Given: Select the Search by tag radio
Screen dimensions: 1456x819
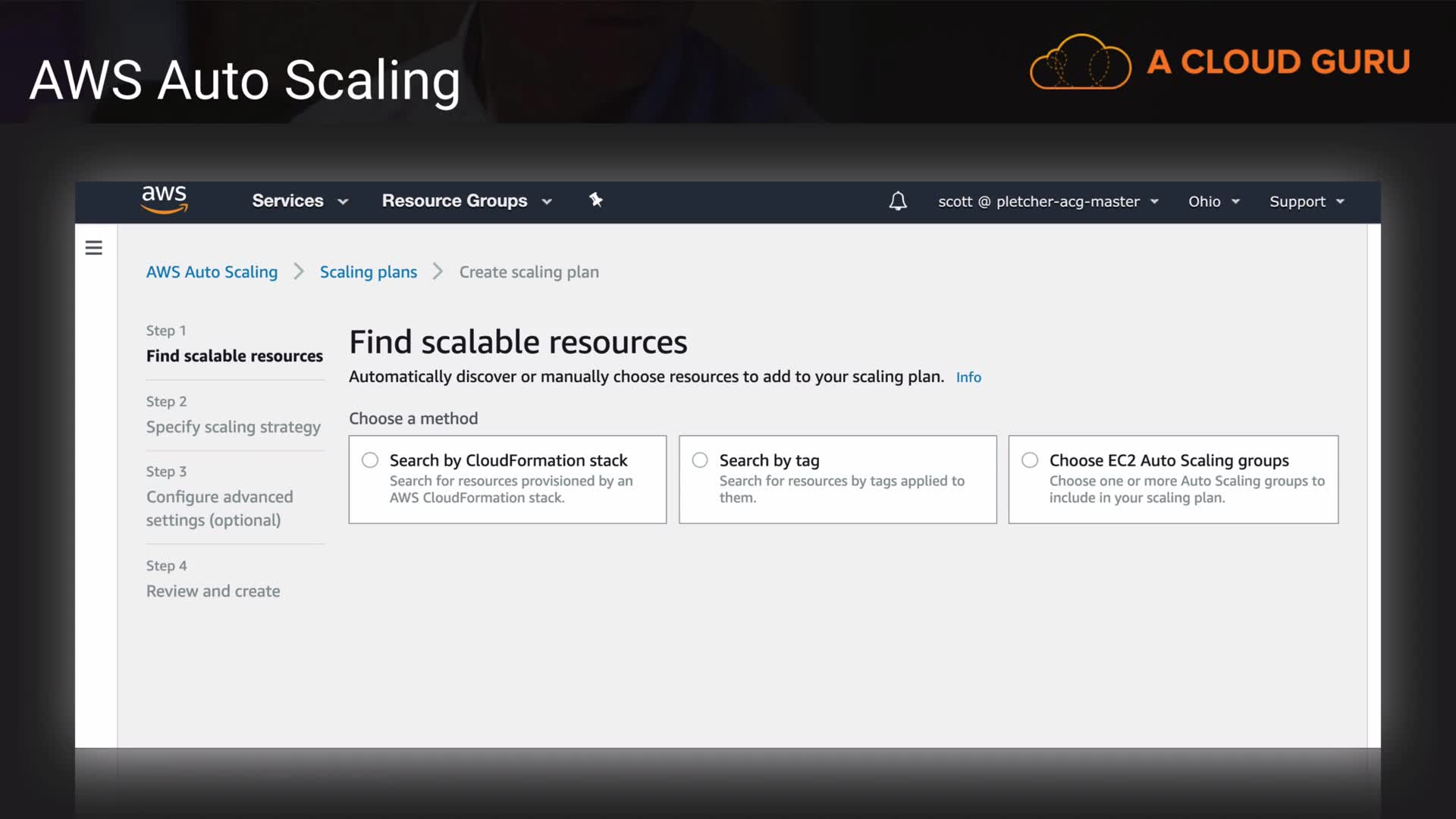Looking at the screenshot, I should [x=700, y=460].
